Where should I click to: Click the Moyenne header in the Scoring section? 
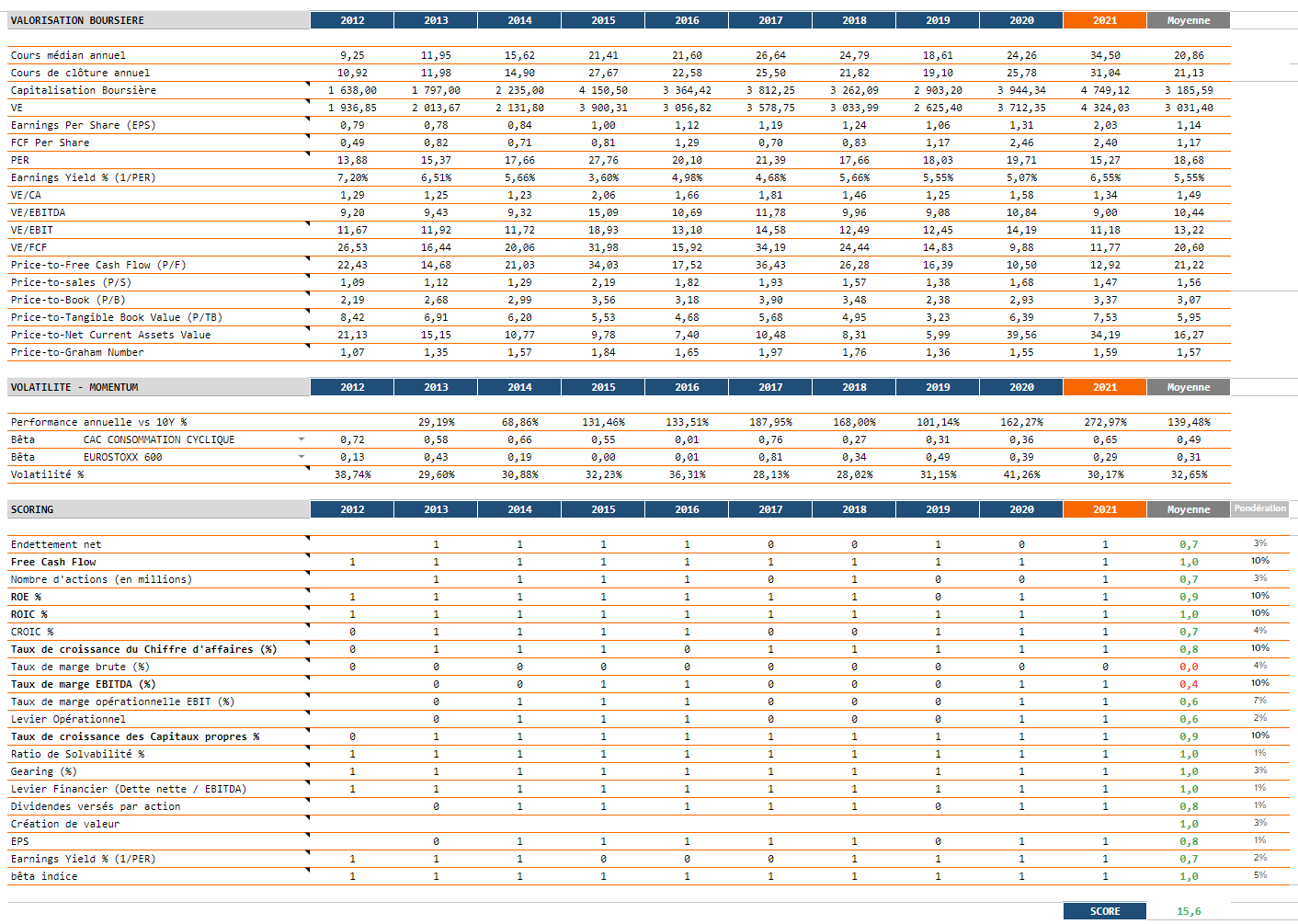tap(1189, 509)
